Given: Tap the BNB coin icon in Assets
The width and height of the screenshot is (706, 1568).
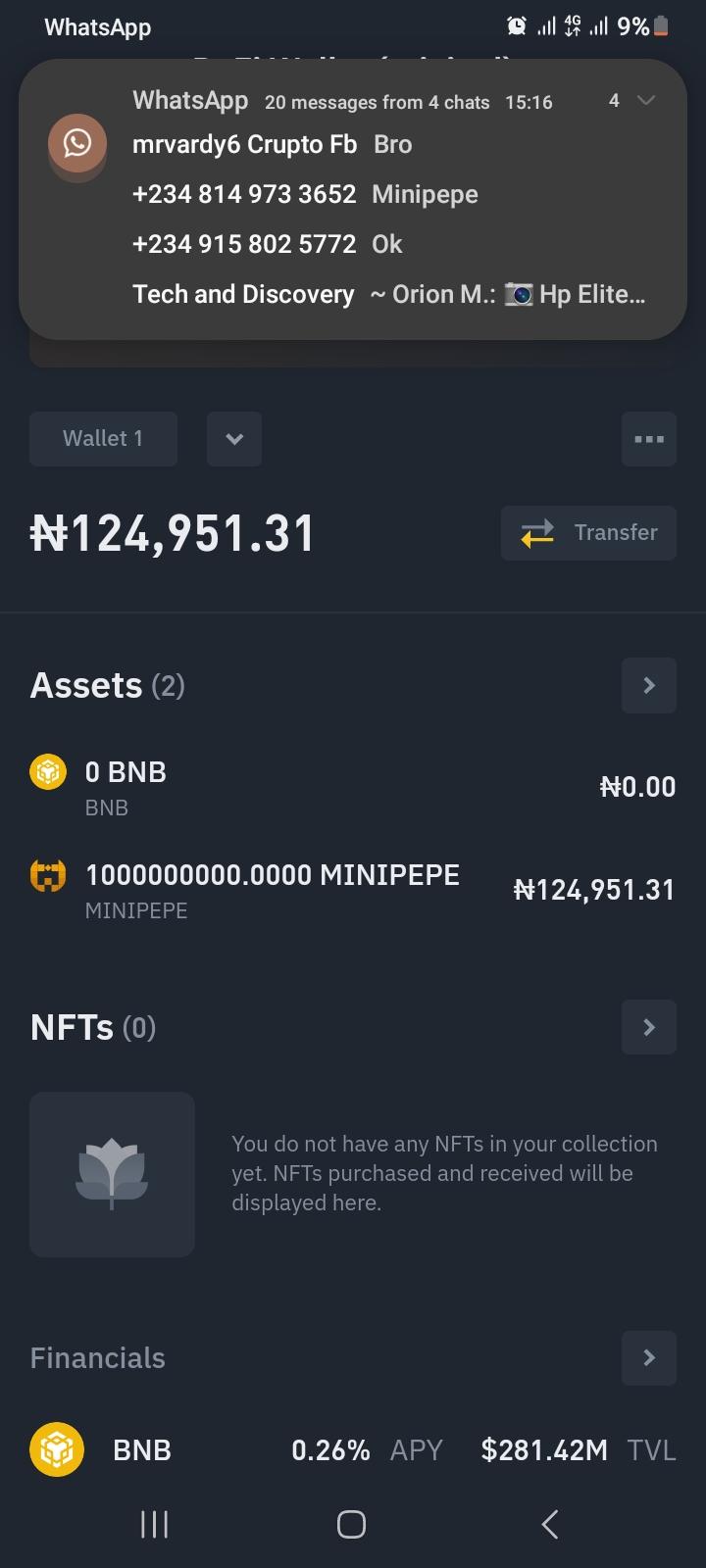Looking at the screenshot, I should point(48,773).
